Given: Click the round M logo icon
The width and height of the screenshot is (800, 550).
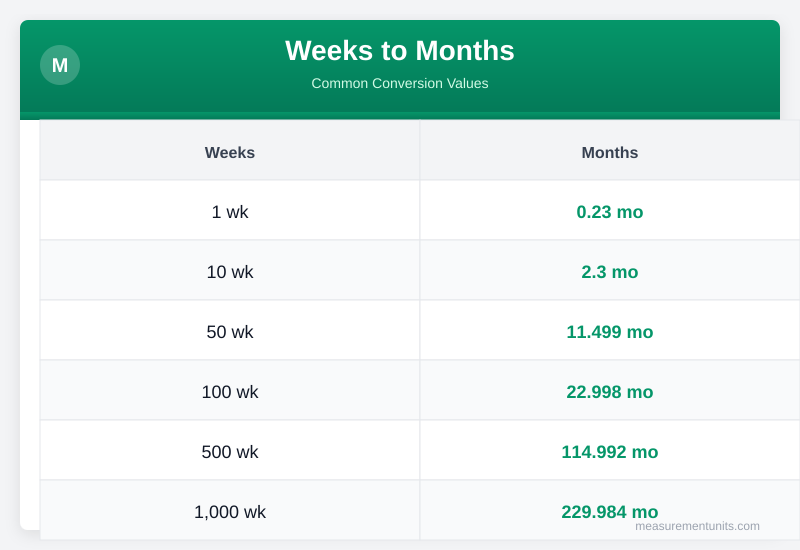Looking at the screenshot, I should 60,65.
